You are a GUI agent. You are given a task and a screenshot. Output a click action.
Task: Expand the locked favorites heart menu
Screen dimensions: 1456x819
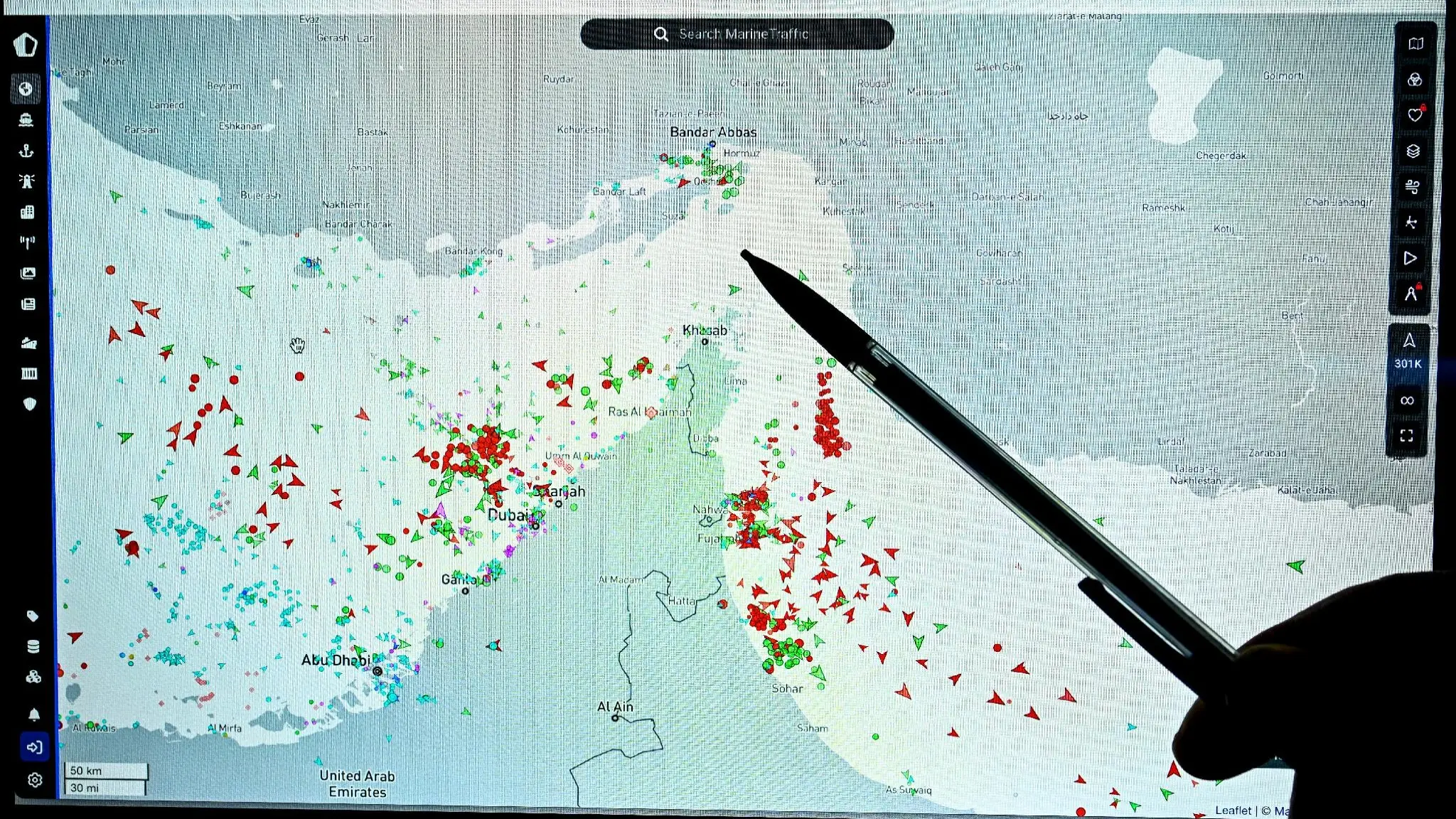(x=1415, y=114)
